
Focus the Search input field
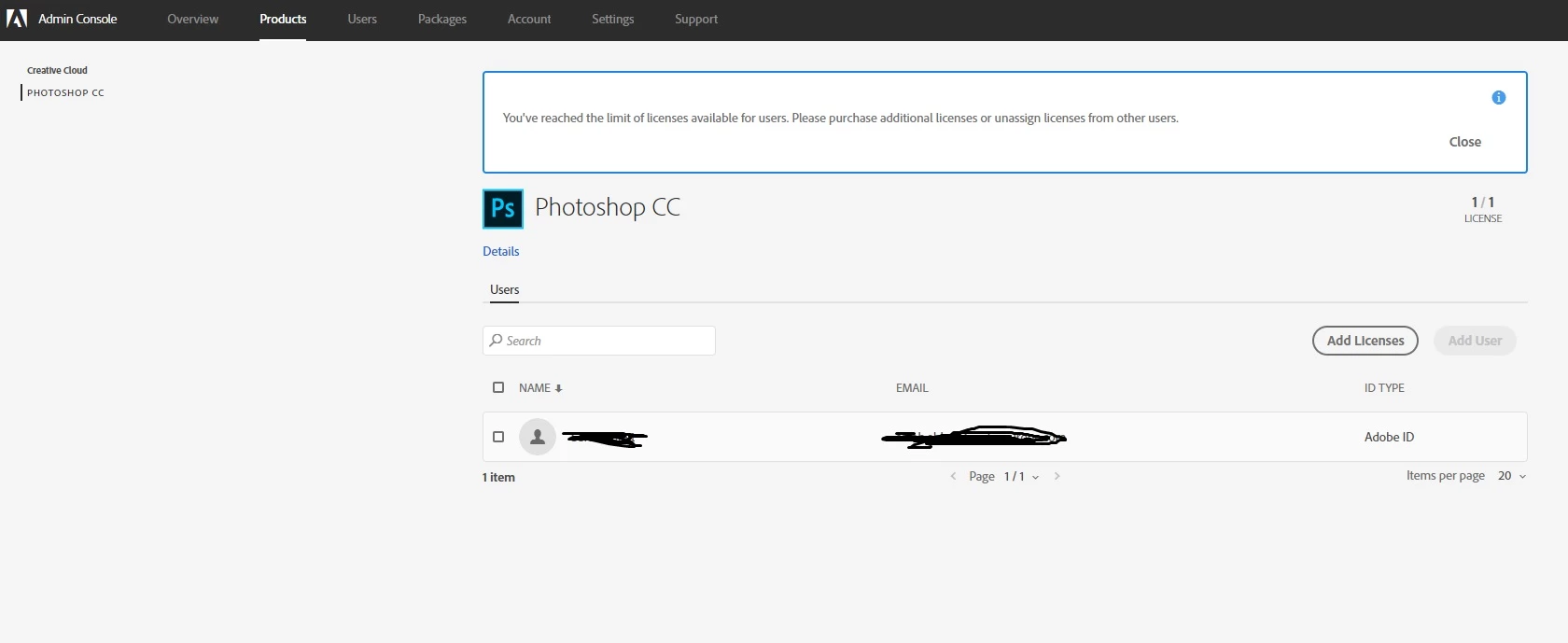599,341
